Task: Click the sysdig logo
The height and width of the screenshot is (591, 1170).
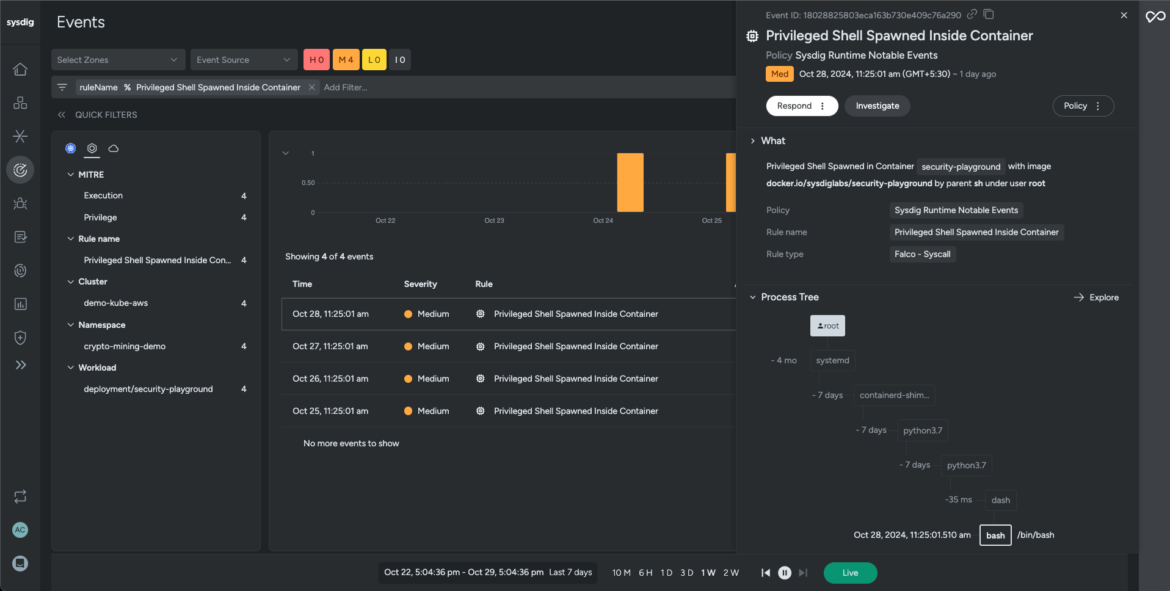Action: pyautogui.click(x=20, y=22)
